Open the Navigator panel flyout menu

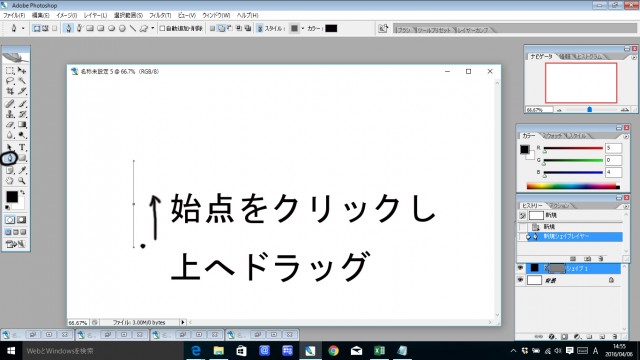[x=633, y=58]
